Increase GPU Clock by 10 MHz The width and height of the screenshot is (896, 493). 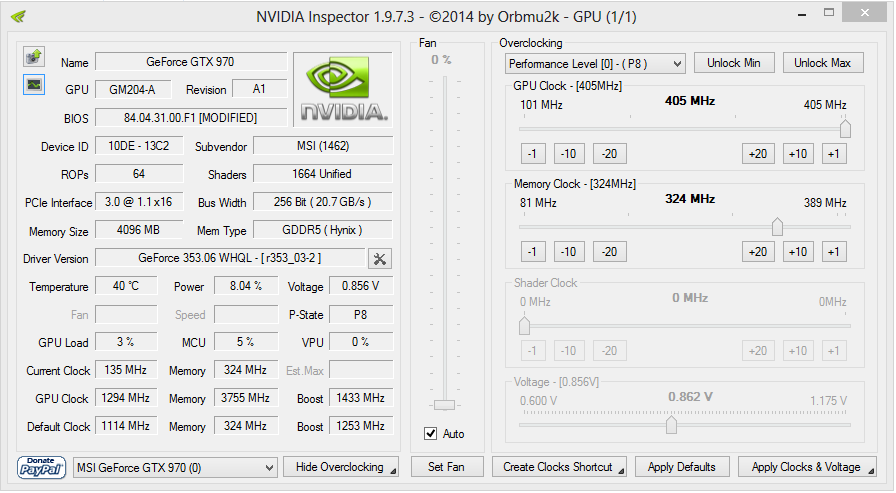tap(798, 154)
